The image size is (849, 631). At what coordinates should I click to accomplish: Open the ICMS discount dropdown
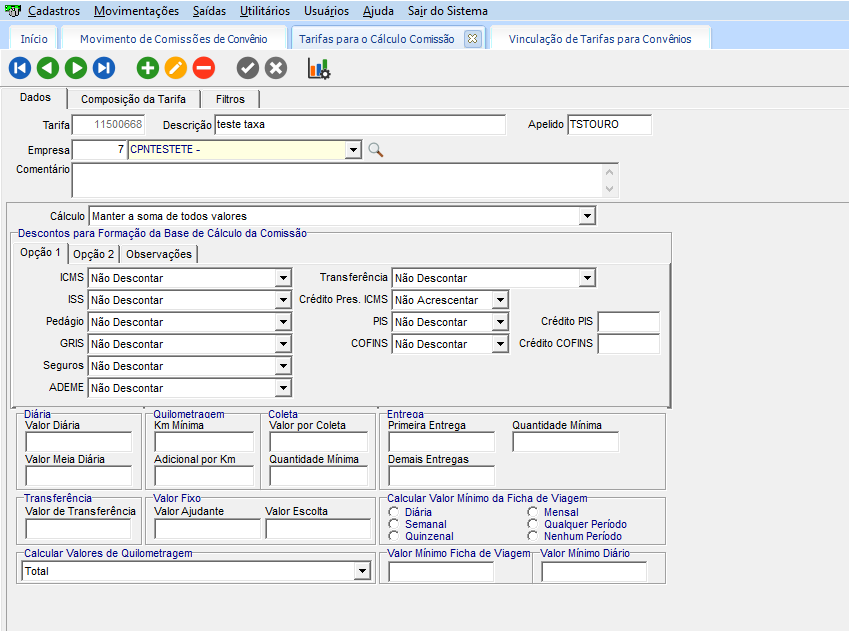tap(284, 278)
